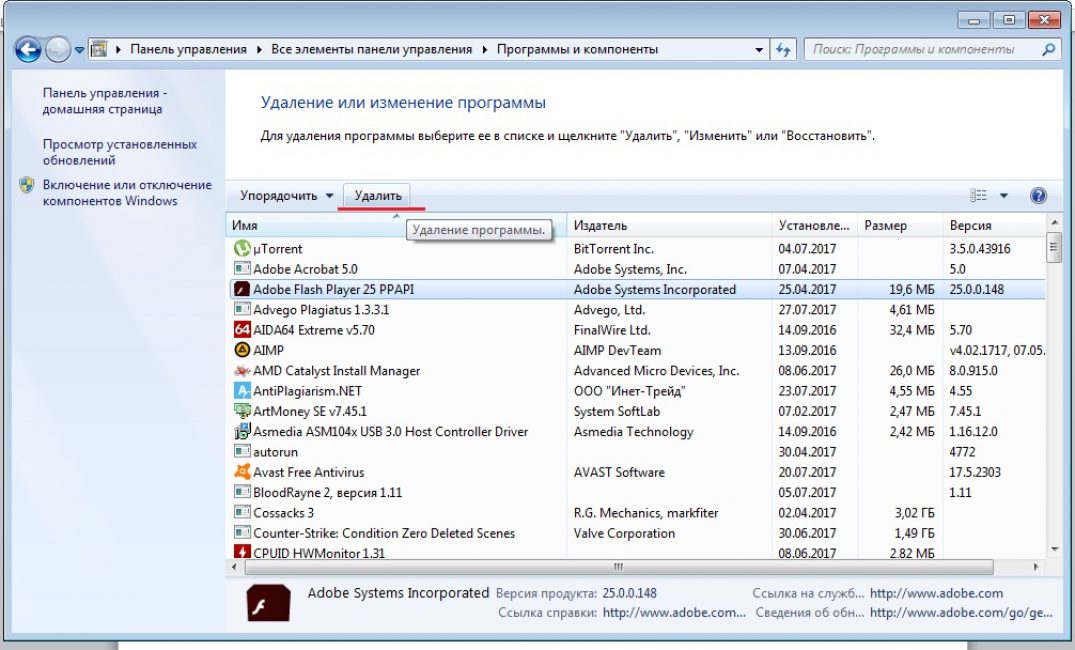Click the magnifier search icon
Viewport: 1075px width, 650px height.
(x=1049, y=49)
